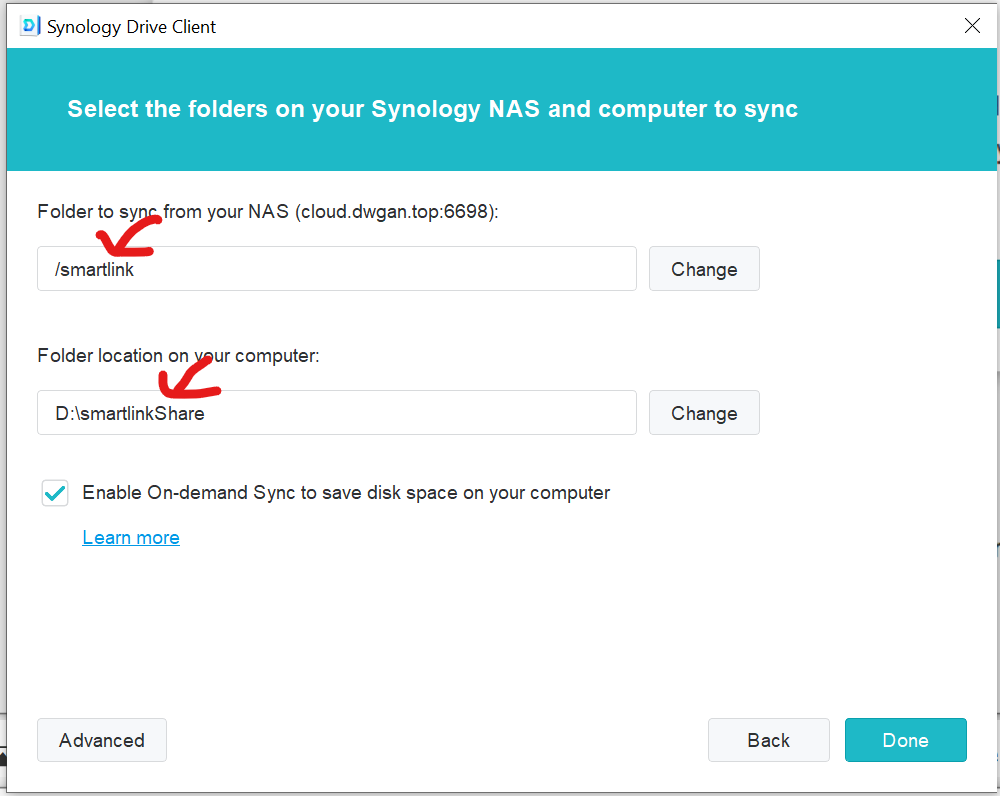Click the red arrow pointing to /smartlink
Screen dimensions: 1000x796
128,237
